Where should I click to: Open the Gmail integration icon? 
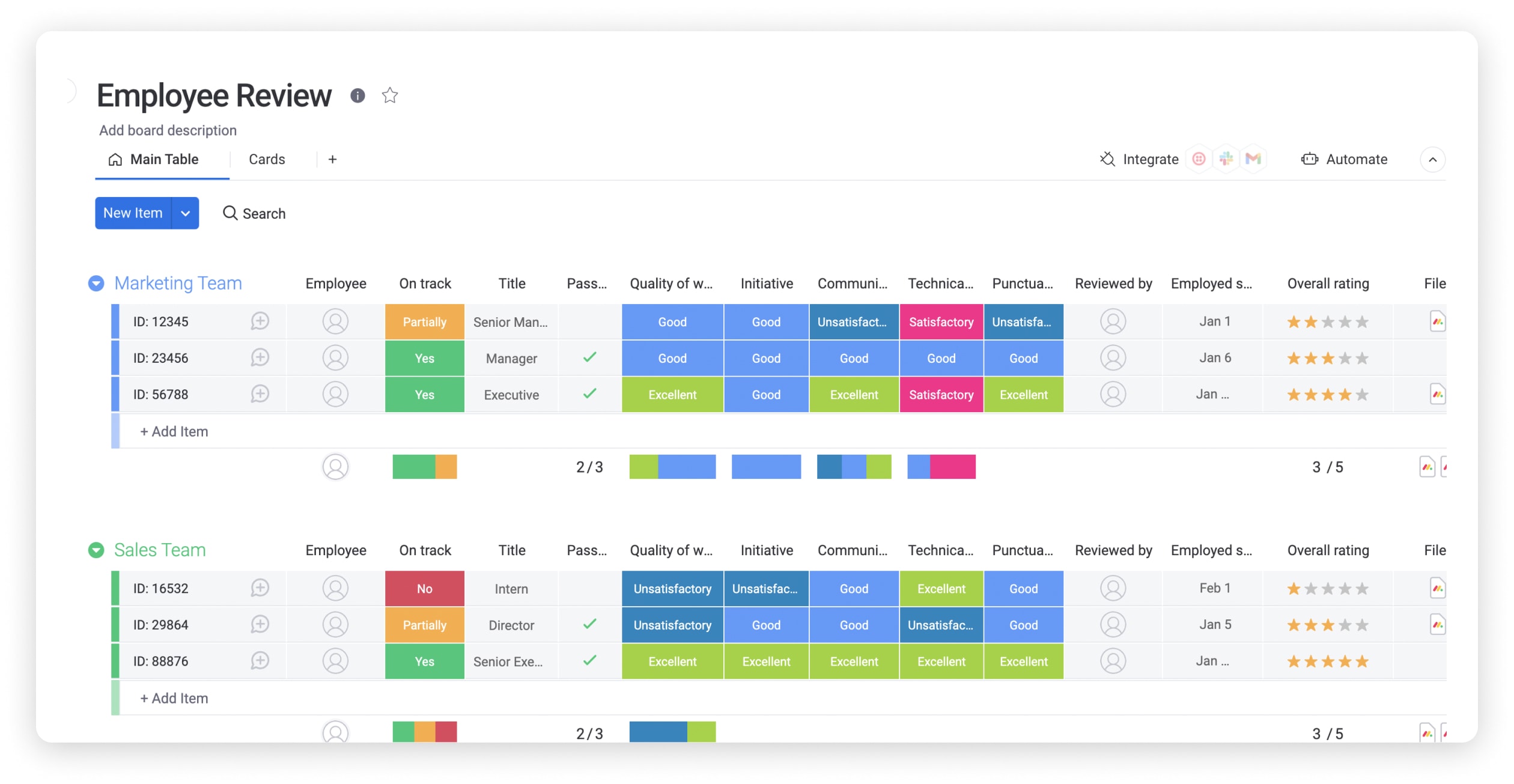click(1253, 159)
